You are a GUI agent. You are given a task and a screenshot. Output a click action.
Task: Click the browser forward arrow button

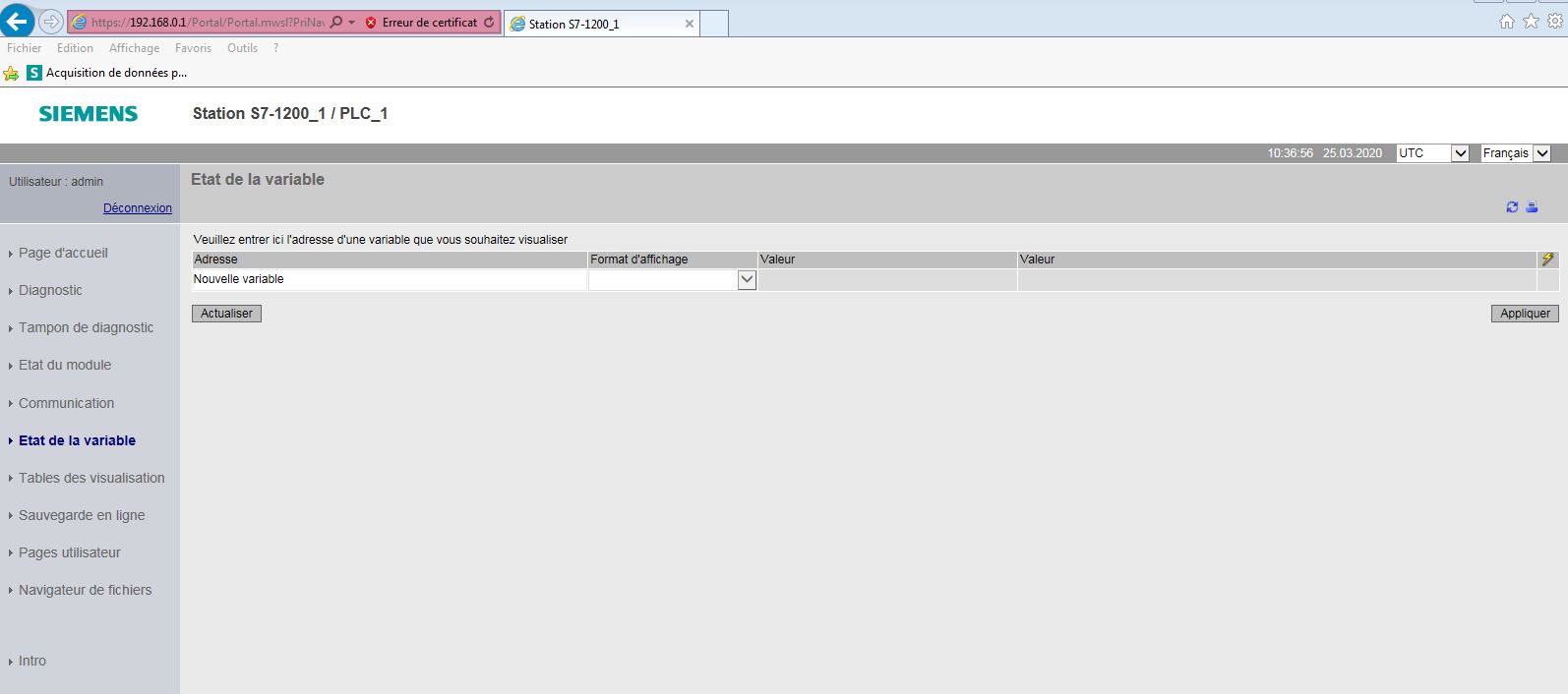click(51, 22)
